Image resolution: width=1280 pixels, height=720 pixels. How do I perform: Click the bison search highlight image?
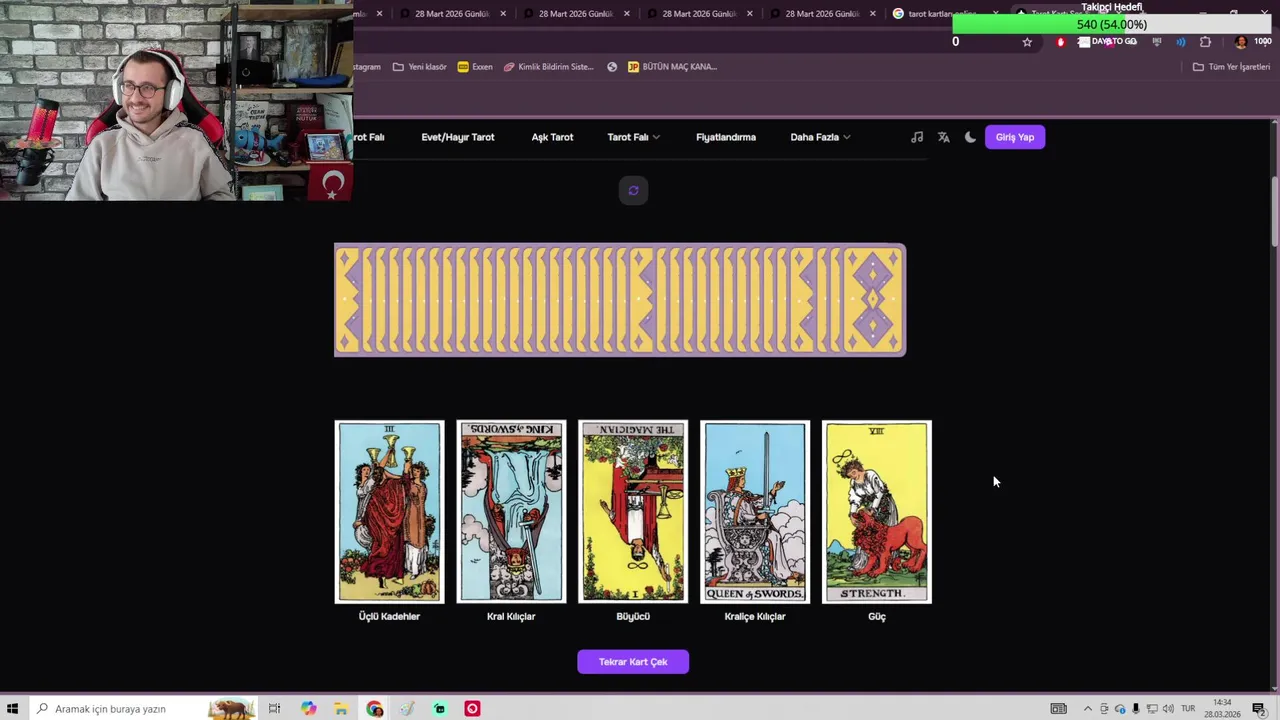point(231,709)
